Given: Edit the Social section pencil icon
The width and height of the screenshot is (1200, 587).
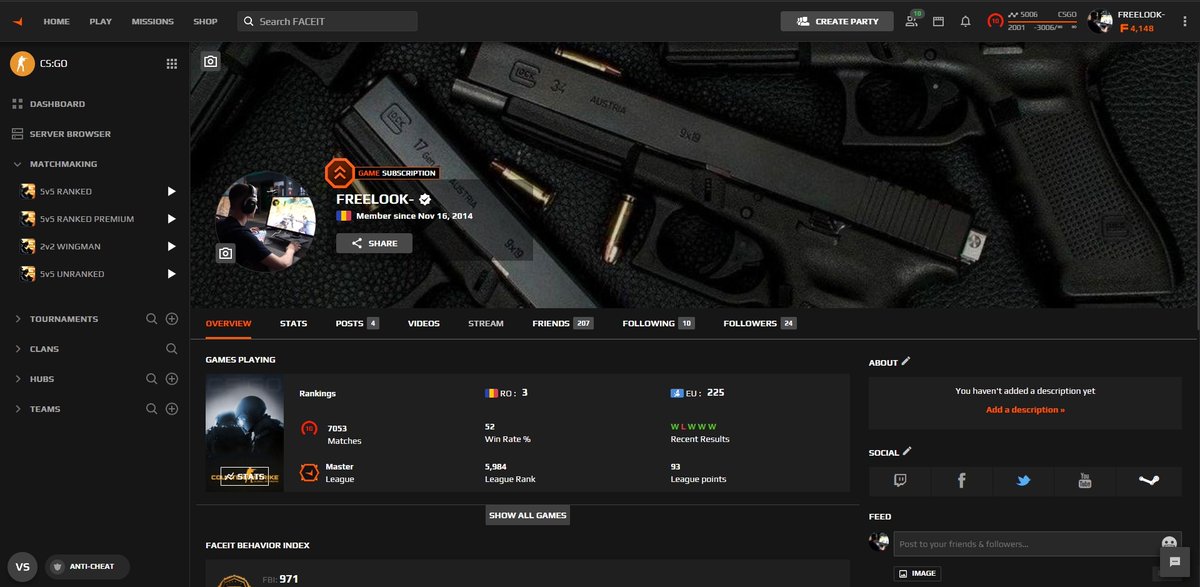Looking at the screenshot, I should pyautogui.click(x=907, y=452).
